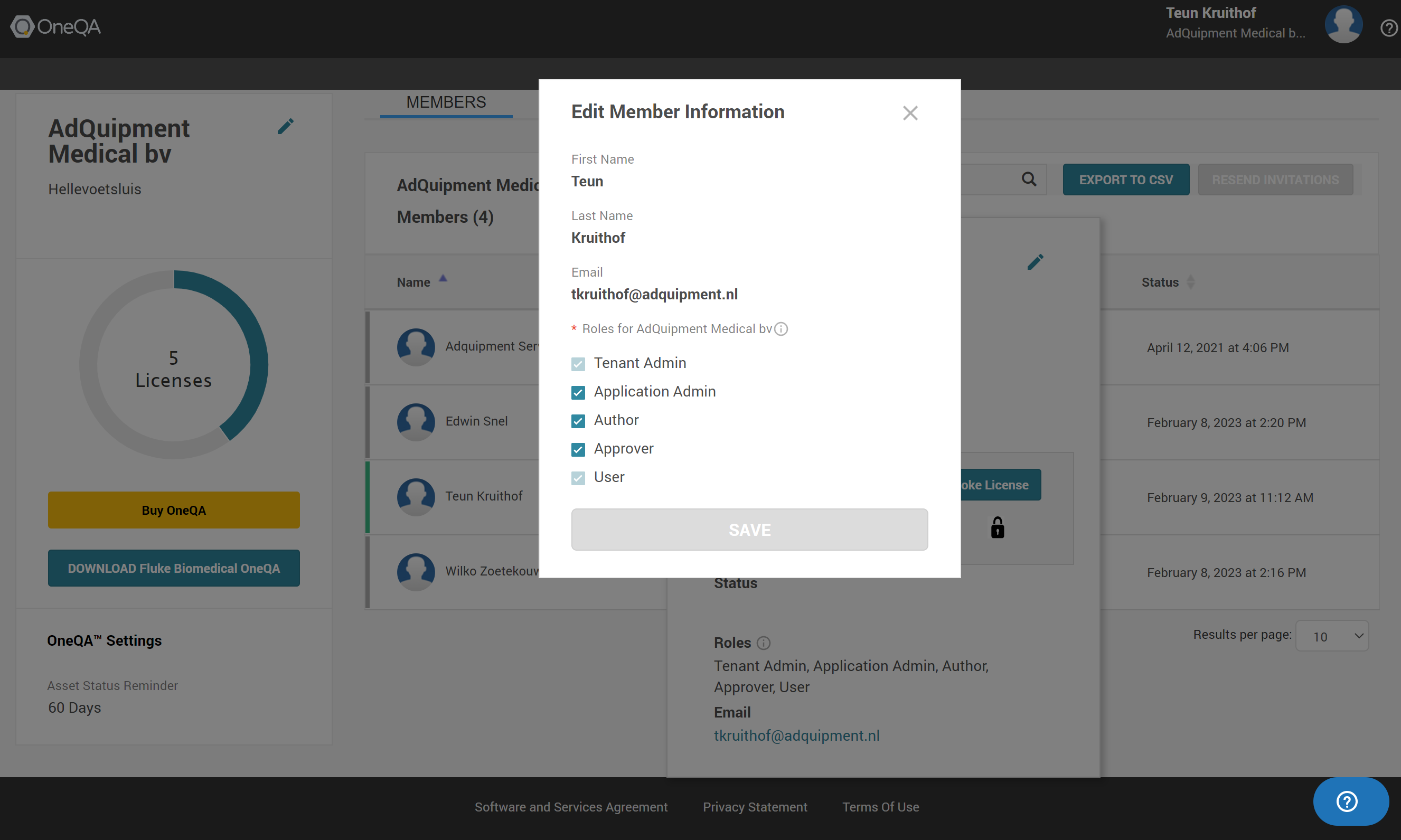The width and height of the screenshot is (1401, 840).
Task: Click February 8, 2023 at 2:16 PM status
Action: [x=1226, y=573]
